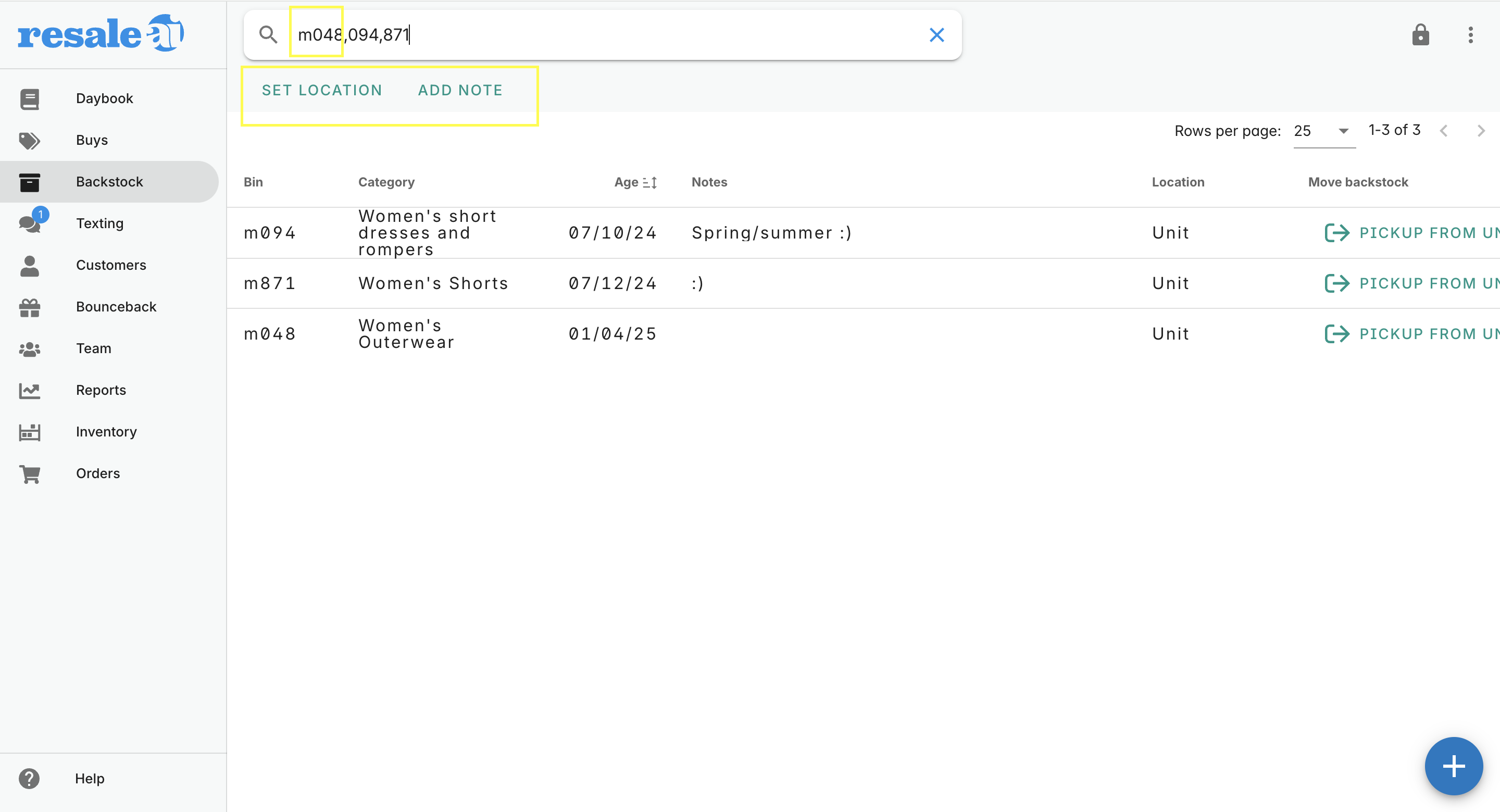Open the Daybook menu item
Viewport: 1500px width, 812px height.
(x=105, y=98)
